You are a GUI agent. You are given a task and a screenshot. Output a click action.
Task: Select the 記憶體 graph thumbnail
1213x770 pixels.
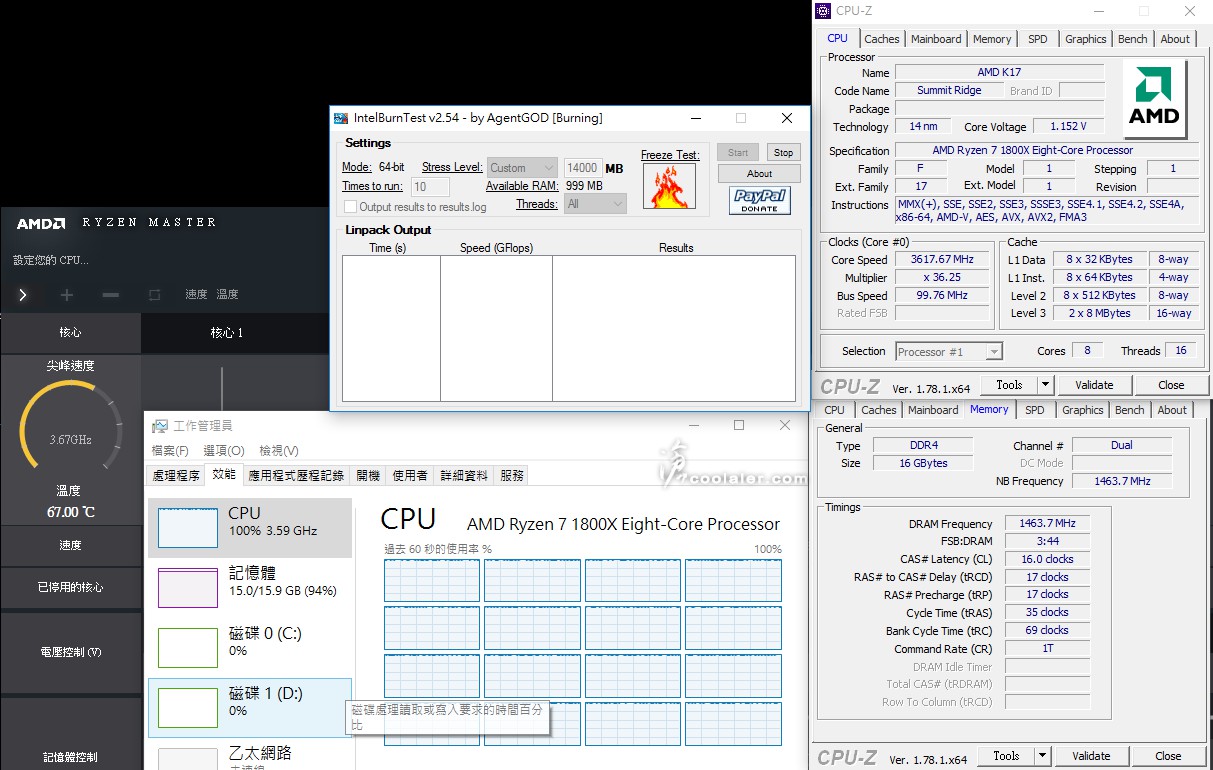(x=188, y=588)
